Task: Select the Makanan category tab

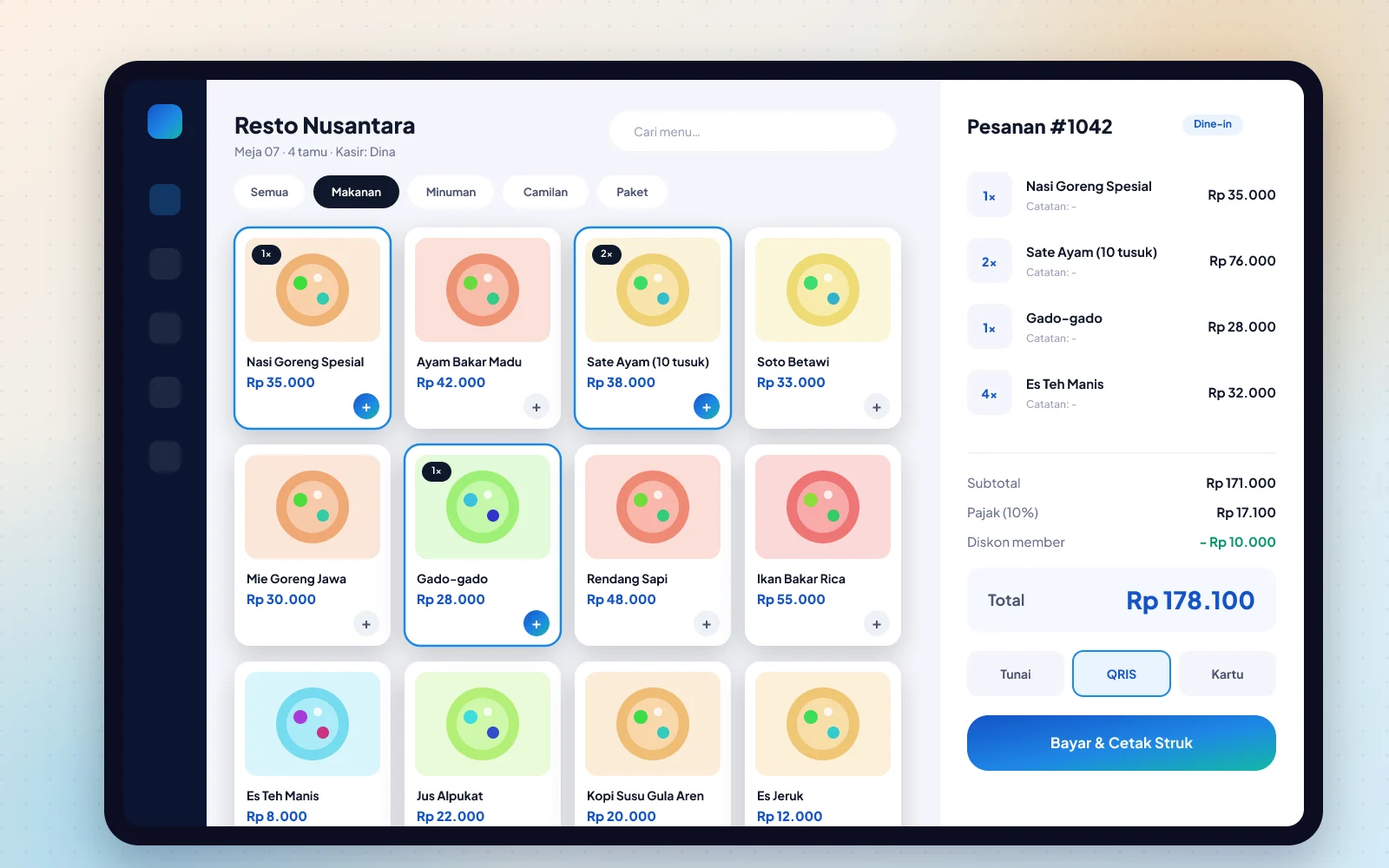Action: tap(356, 192)
